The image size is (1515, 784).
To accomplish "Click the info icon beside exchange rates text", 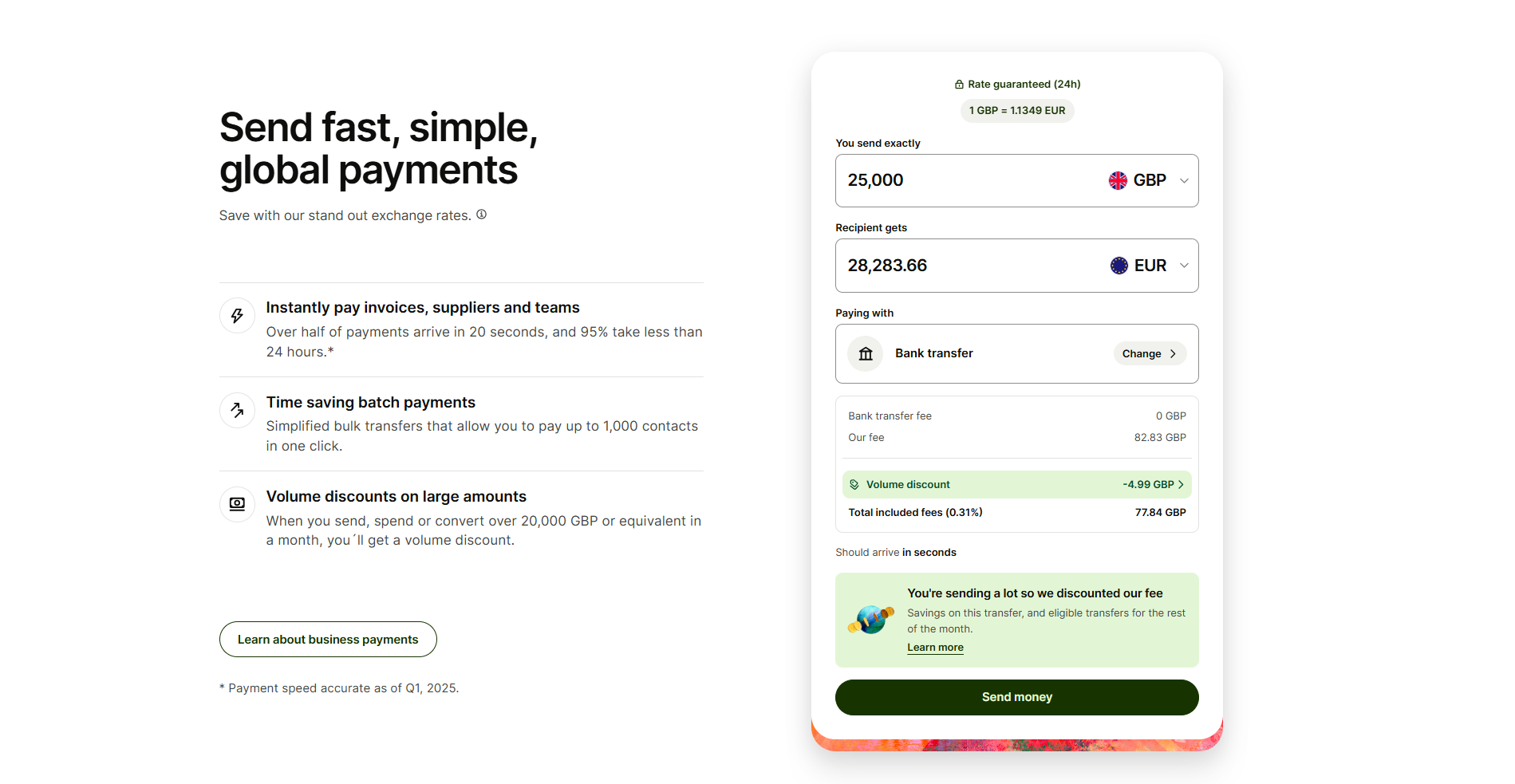I will 481,215.
